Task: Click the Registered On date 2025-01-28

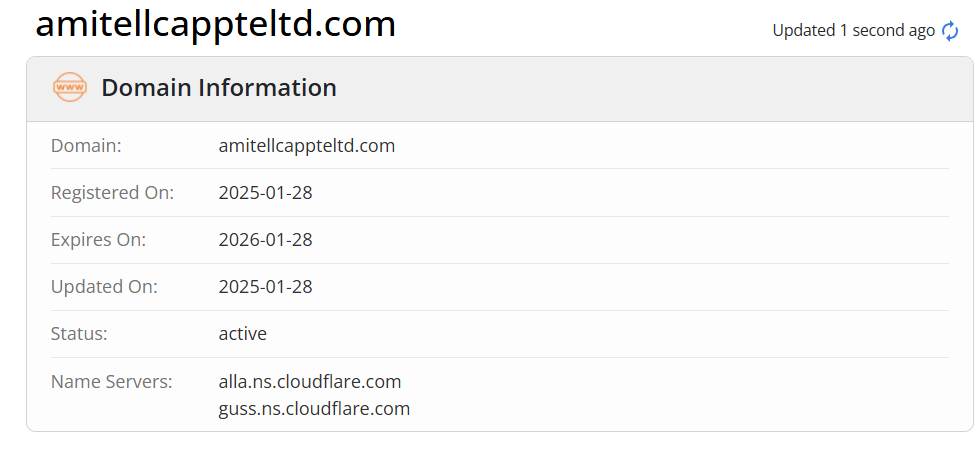Action: 266,193
